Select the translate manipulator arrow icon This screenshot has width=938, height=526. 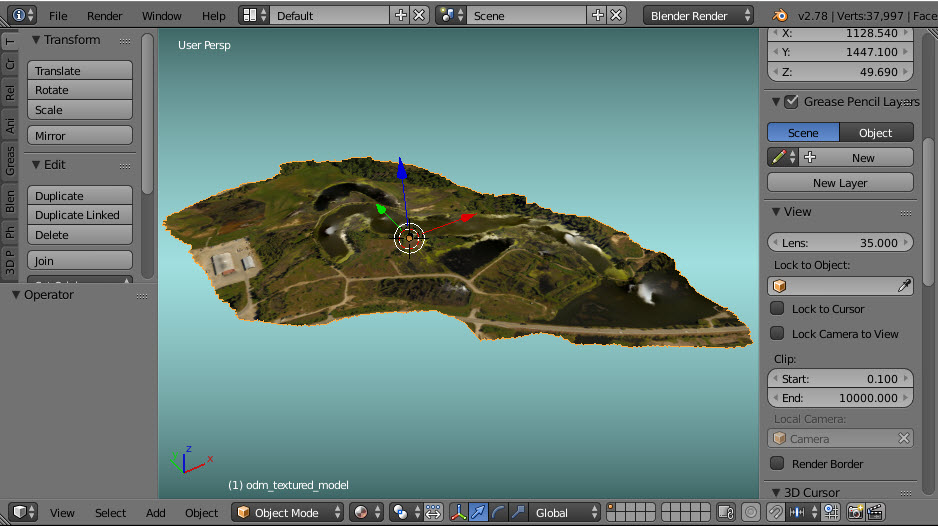click(x=478, y=512)
